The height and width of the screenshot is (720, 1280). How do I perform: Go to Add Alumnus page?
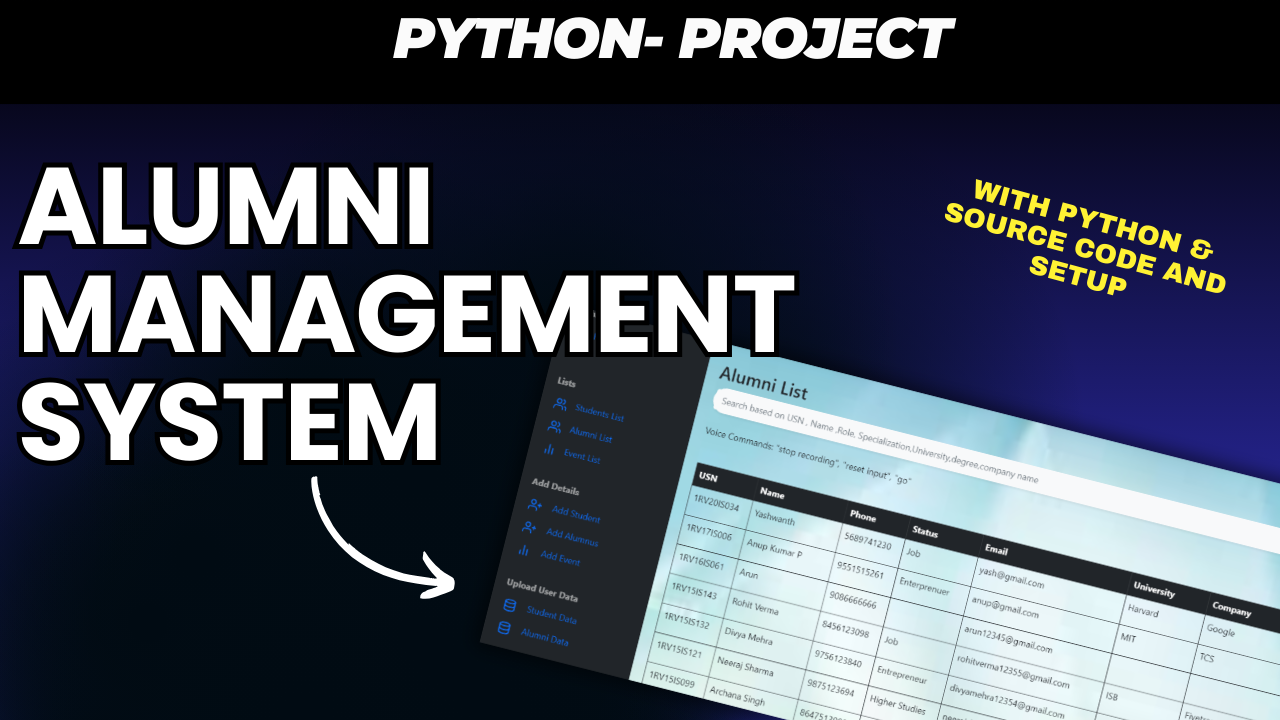[x=572, y=538]
